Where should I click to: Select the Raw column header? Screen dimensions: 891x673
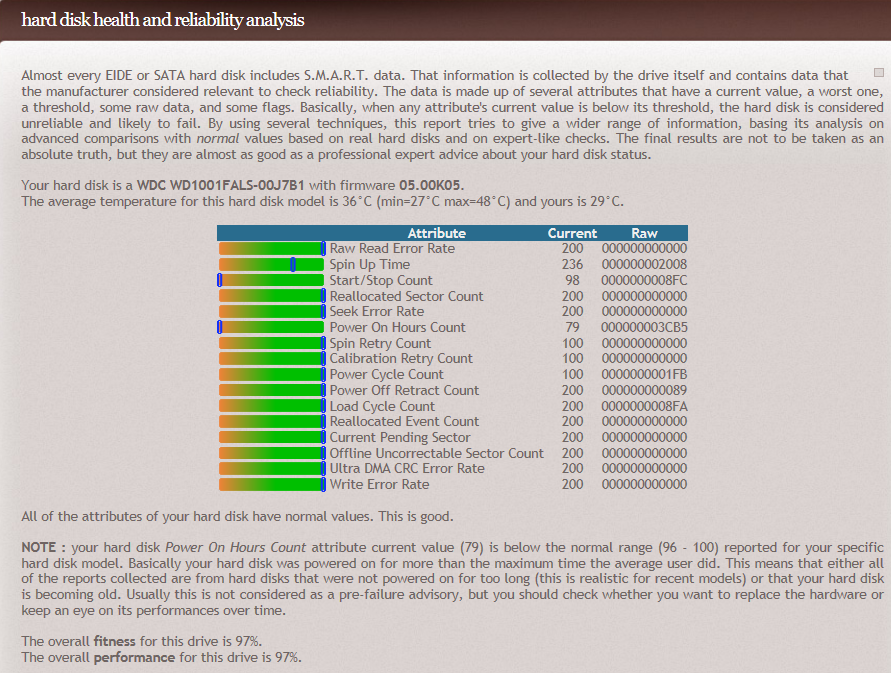click(x=644, y=233)
